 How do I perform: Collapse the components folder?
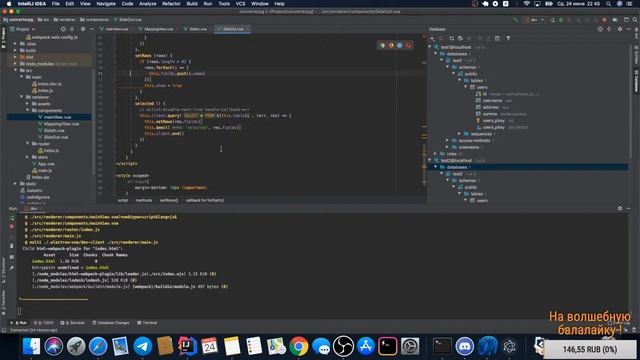pos(28,110)
